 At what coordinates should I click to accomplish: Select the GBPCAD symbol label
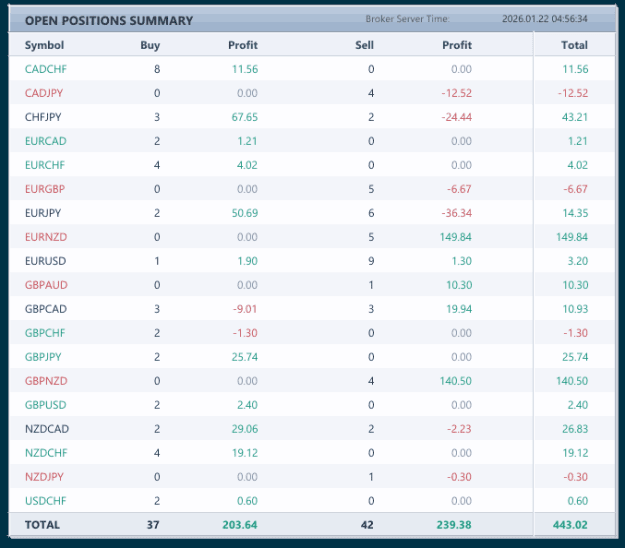click(46, 309)
